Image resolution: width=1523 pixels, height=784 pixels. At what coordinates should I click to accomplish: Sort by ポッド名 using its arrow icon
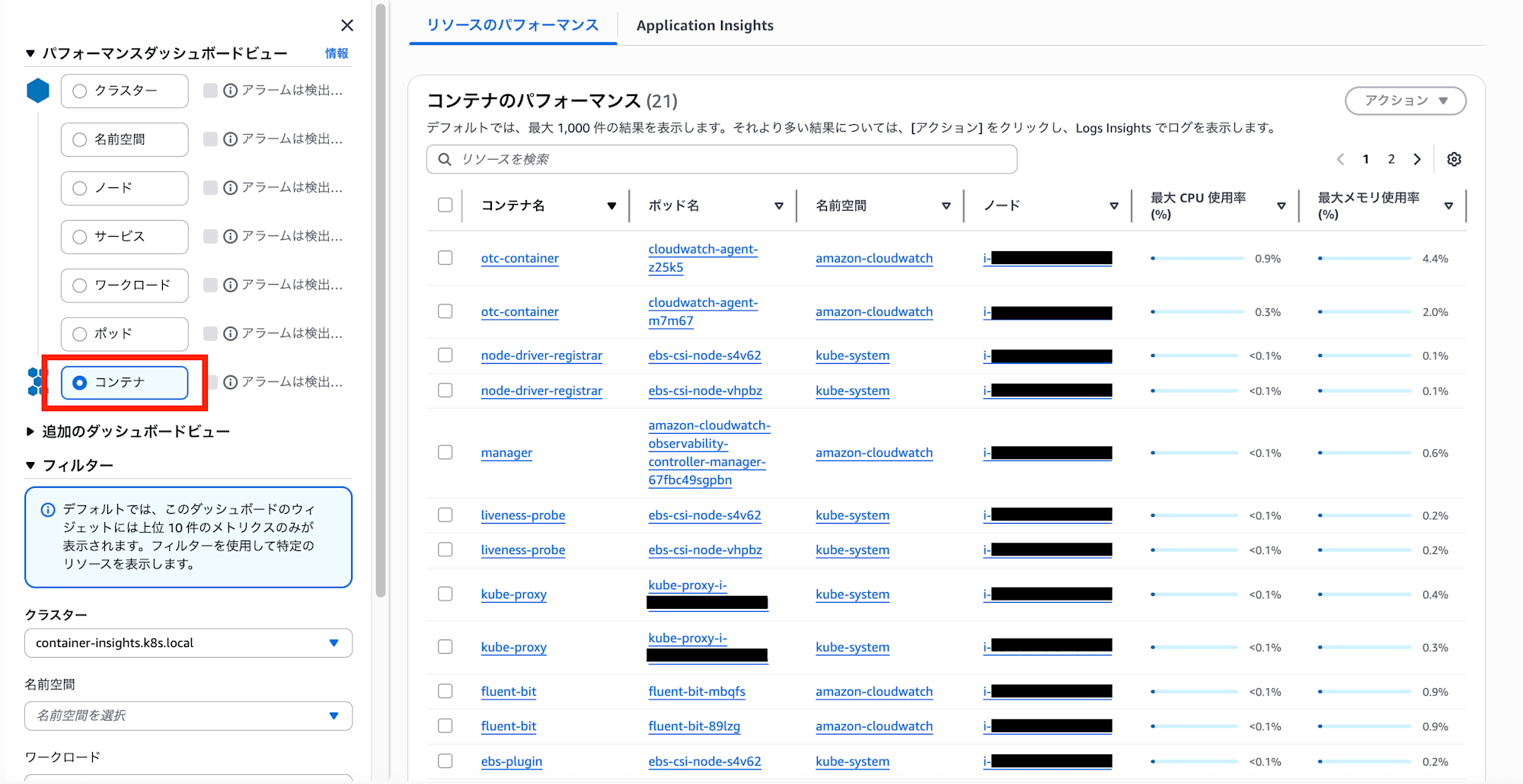(779, 206)
